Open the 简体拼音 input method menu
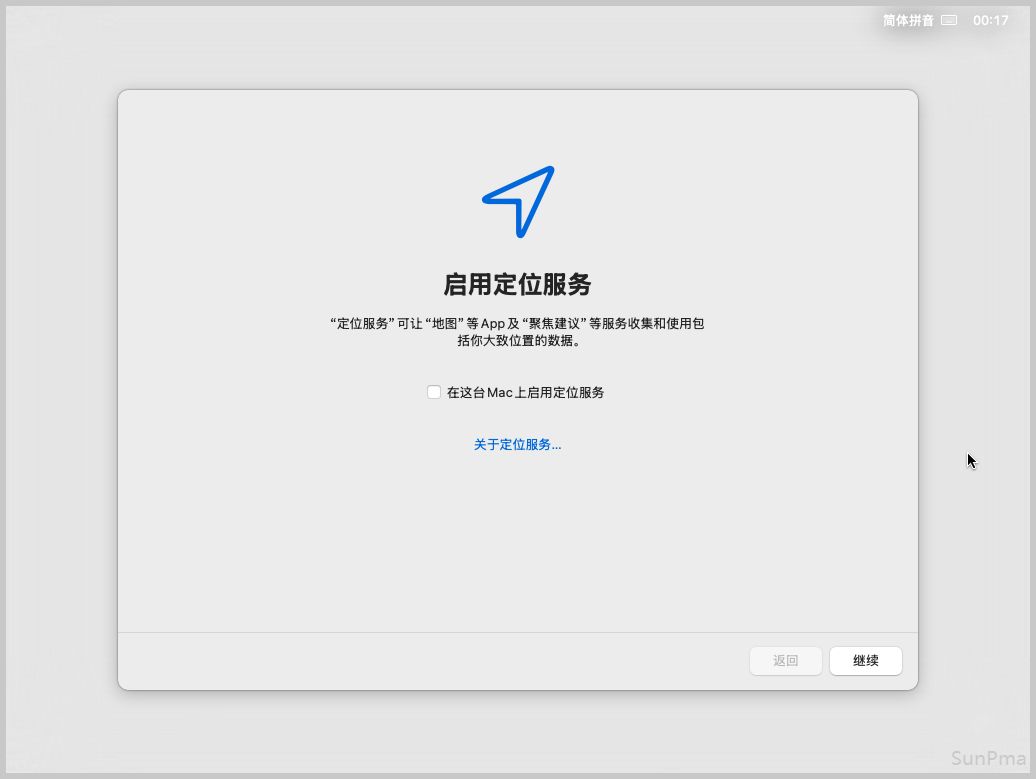The image size is (1036, 779). (x=908, y=20)
